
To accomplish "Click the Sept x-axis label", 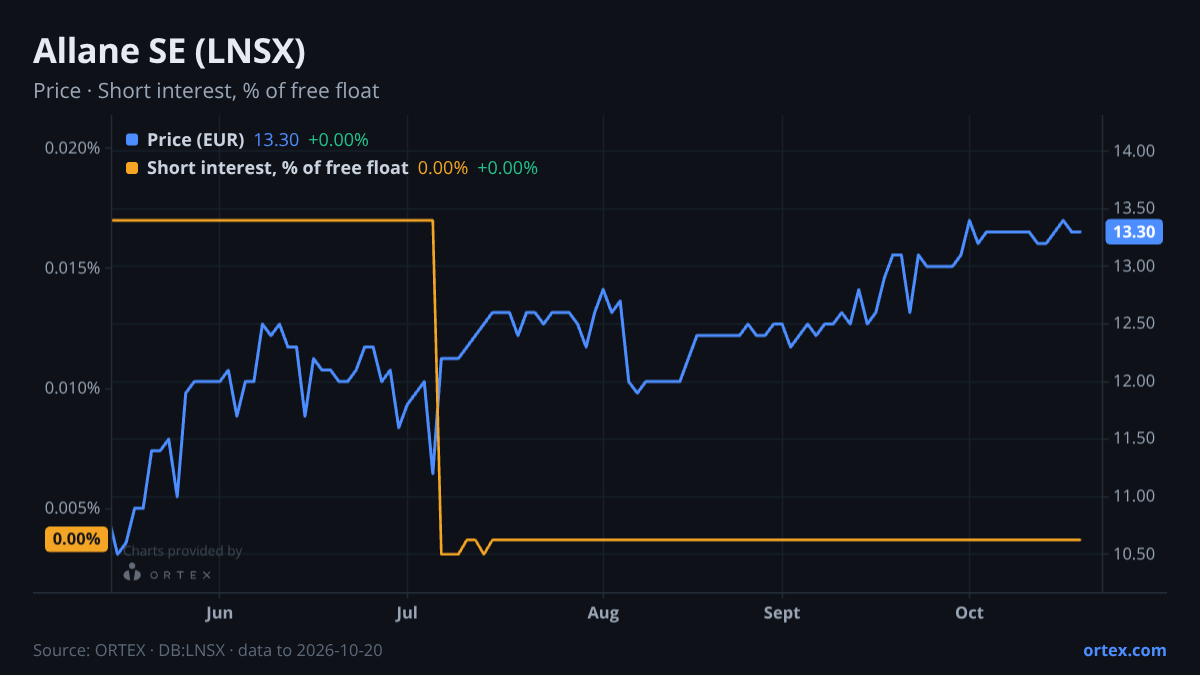I will tap(782, 613).
